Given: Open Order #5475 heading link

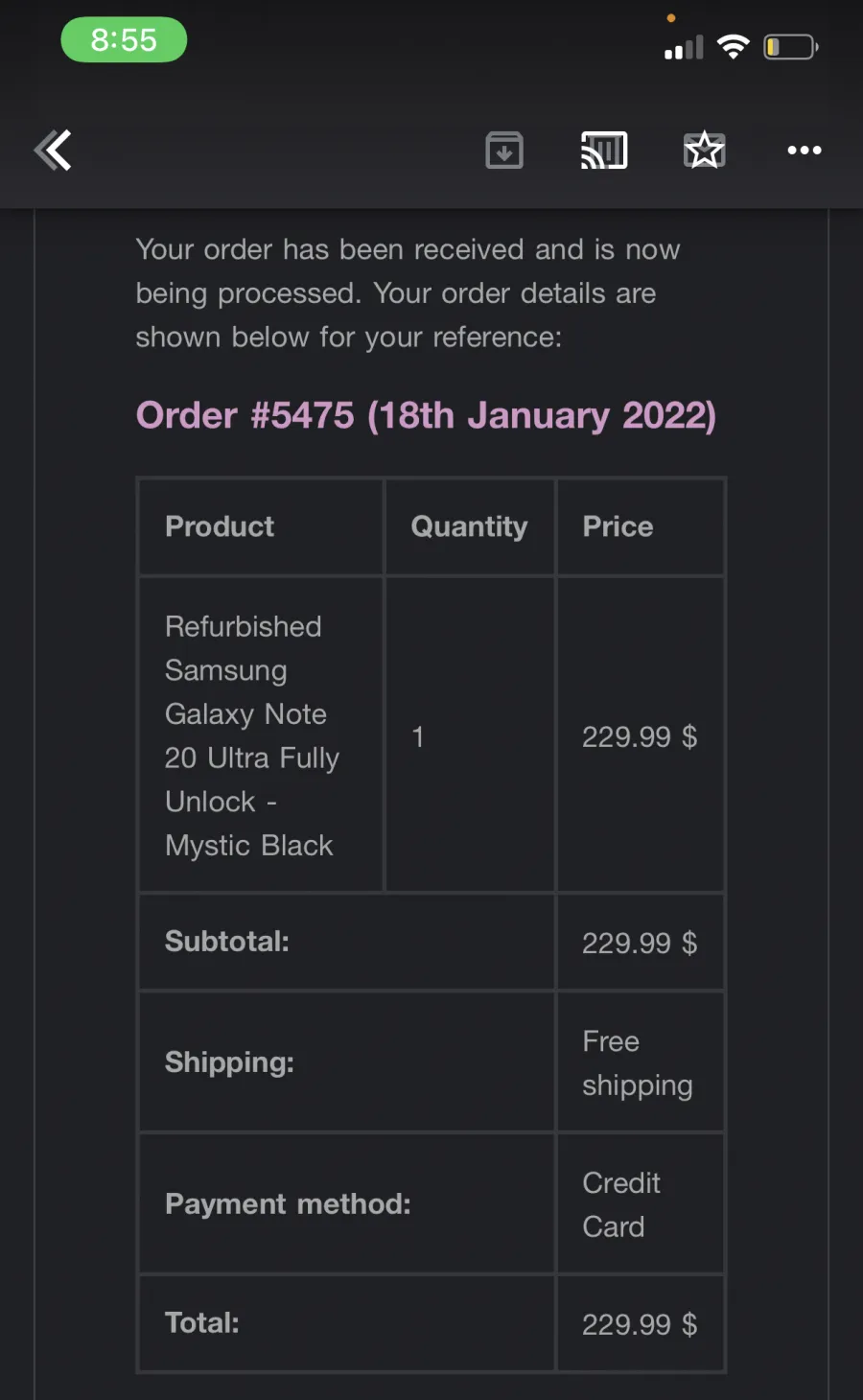Looking at the screenshot, I should click(426, 415).
